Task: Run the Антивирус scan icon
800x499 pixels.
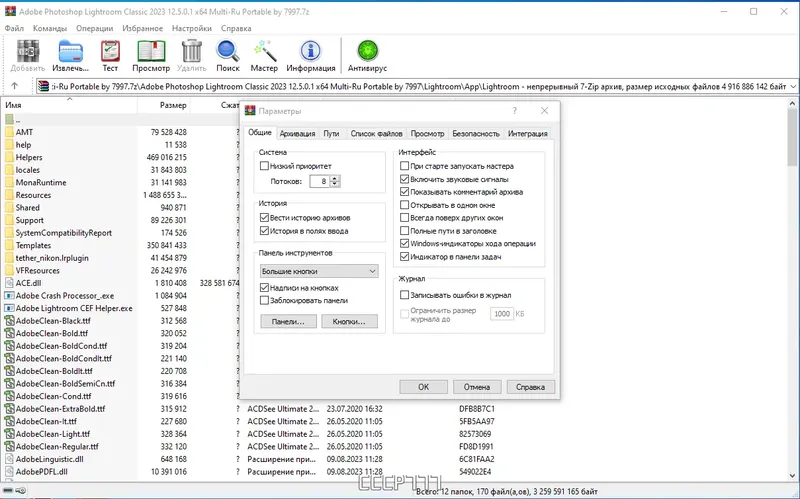Action: point(367,53)
